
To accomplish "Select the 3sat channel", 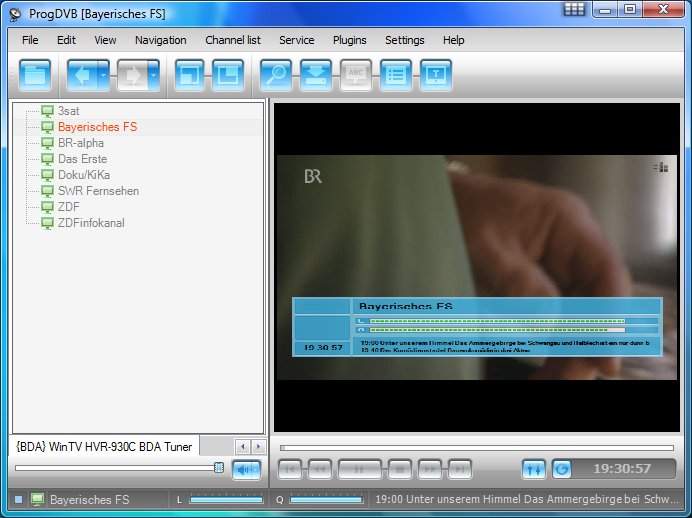I will click(x=68, y=111).
